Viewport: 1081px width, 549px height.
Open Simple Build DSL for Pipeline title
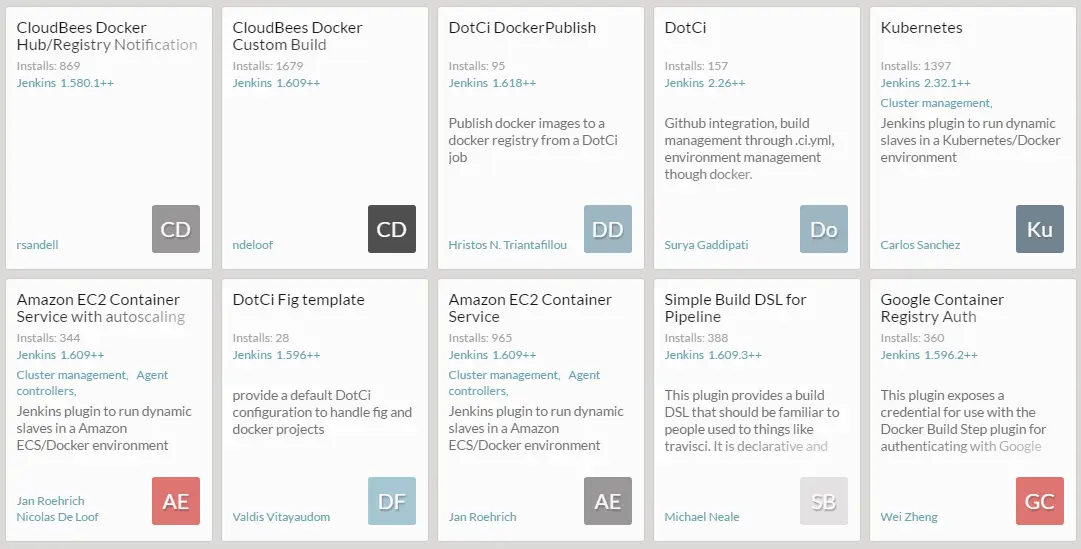(735, 308)
